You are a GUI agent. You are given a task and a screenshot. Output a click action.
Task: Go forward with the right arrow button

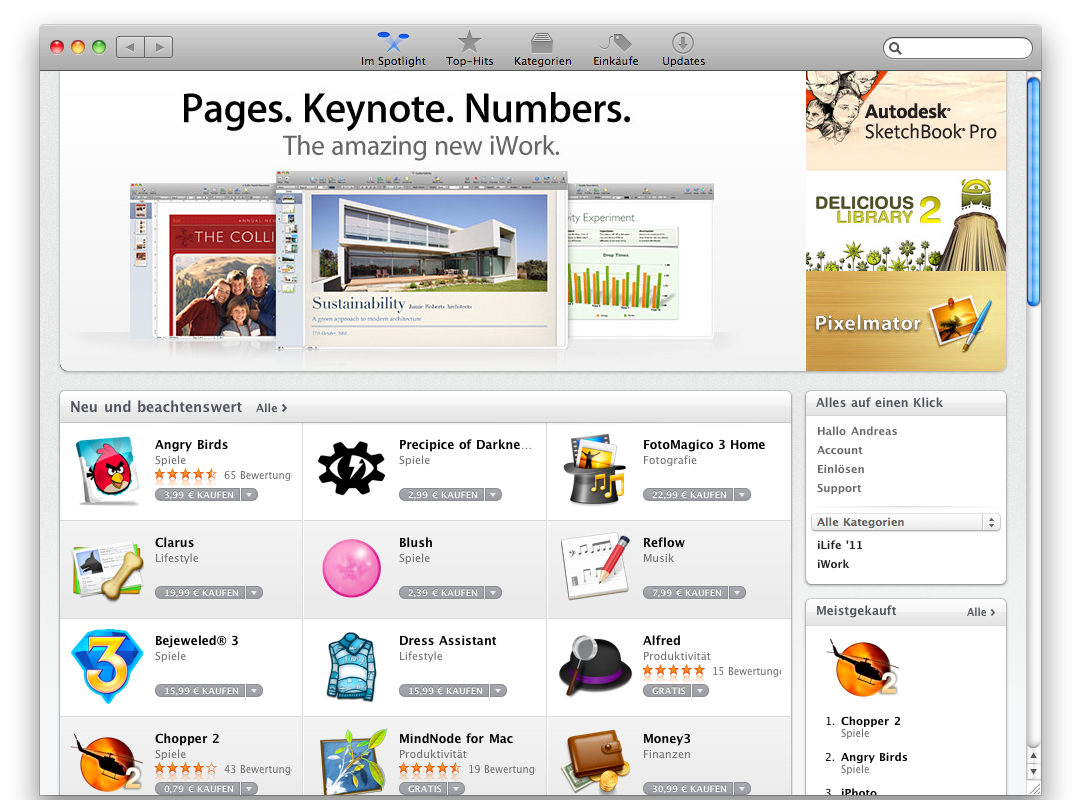(x=159, y=47)
